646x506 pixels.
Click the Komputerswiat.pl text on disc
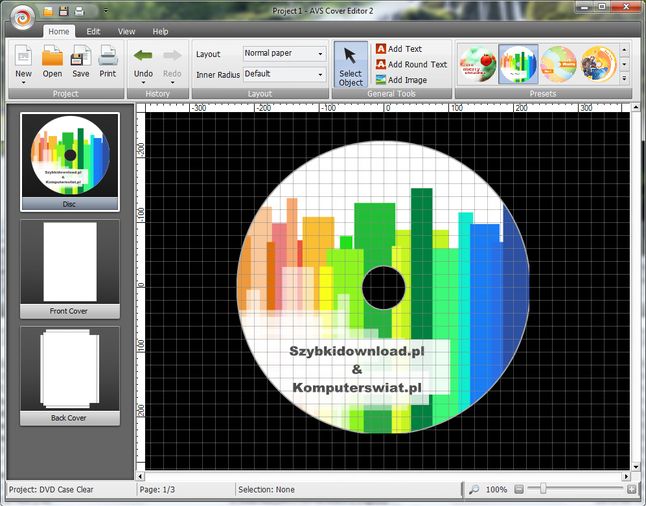tap(357, 388)
